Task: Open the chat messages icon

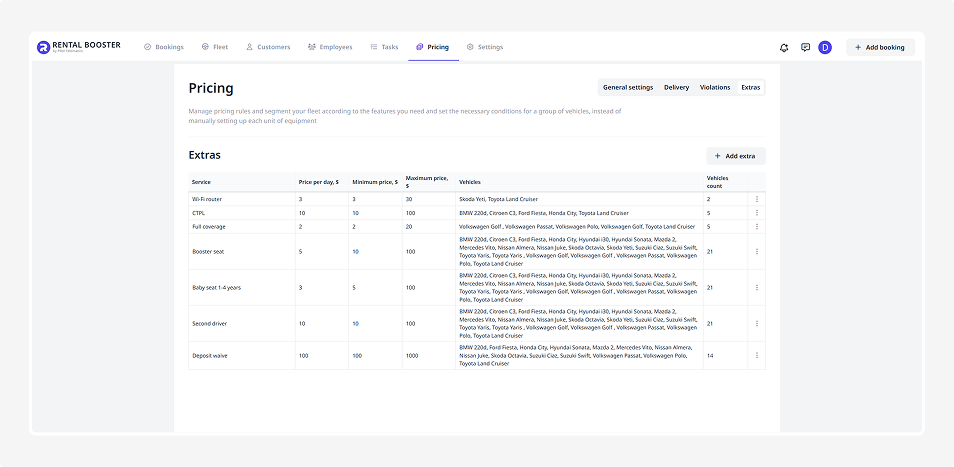Action: [x=805, y=47]
